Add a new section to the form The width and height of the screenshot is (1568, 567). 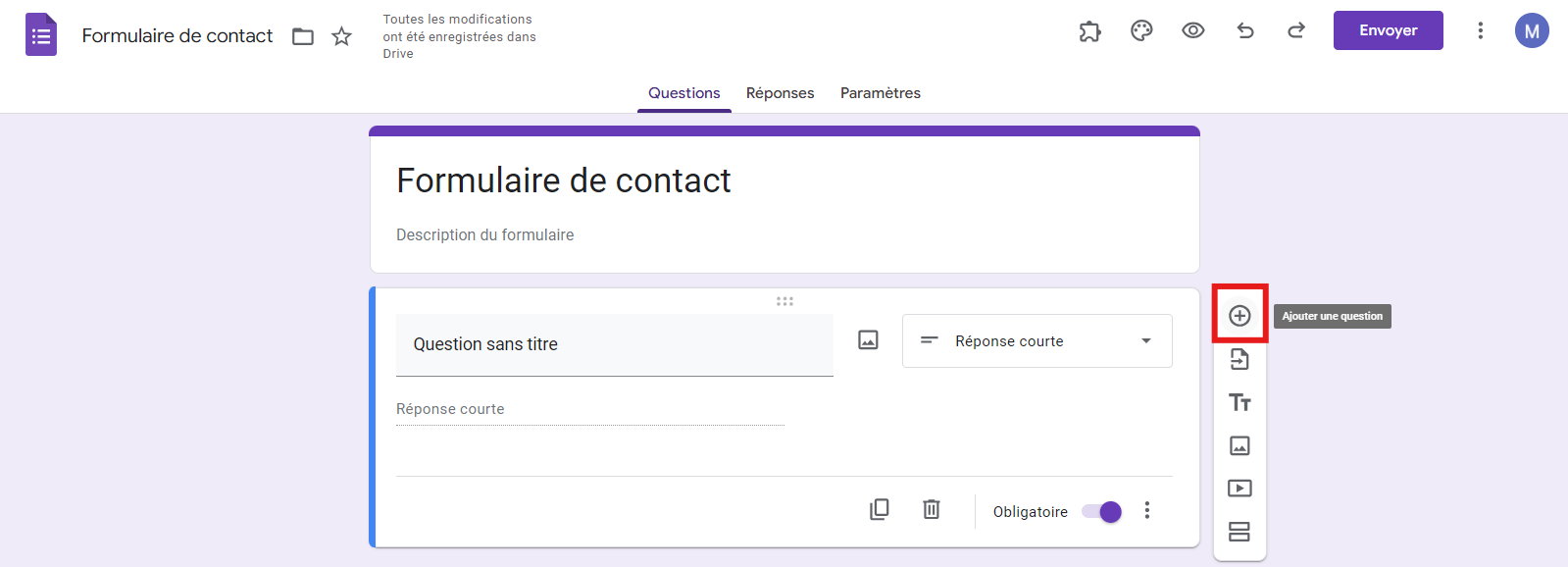(1239, 532)
